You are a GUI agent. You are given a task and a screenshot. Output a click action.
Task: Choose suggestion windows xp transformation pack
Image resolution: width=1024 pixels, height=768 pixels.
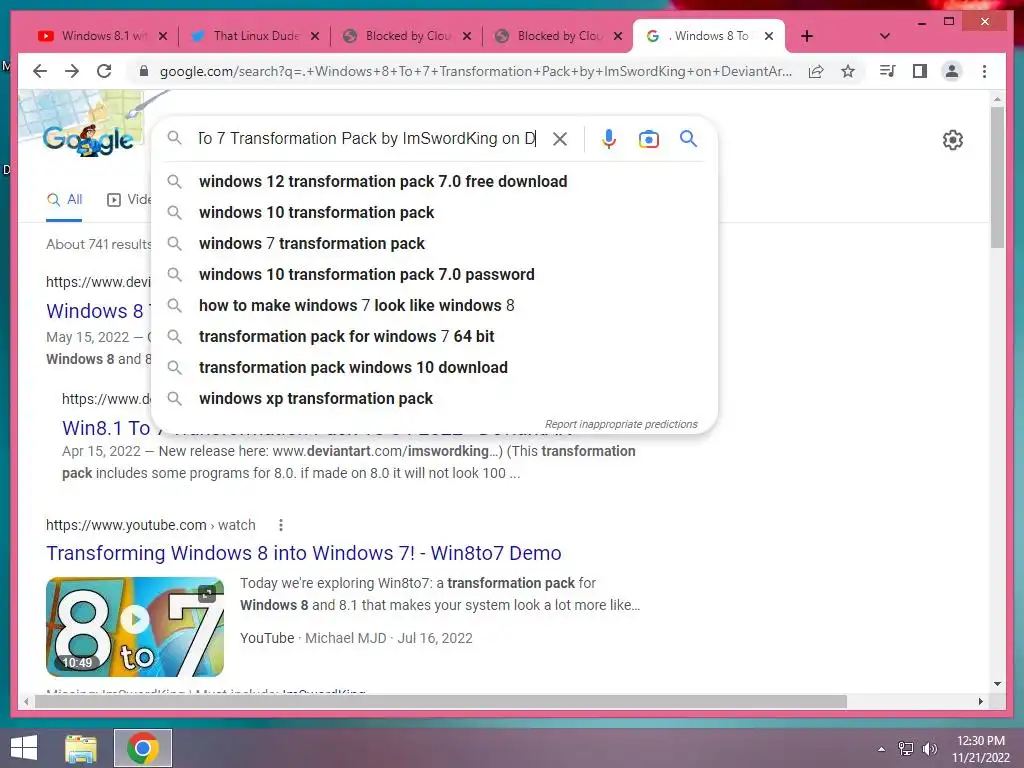coord(434,398)
